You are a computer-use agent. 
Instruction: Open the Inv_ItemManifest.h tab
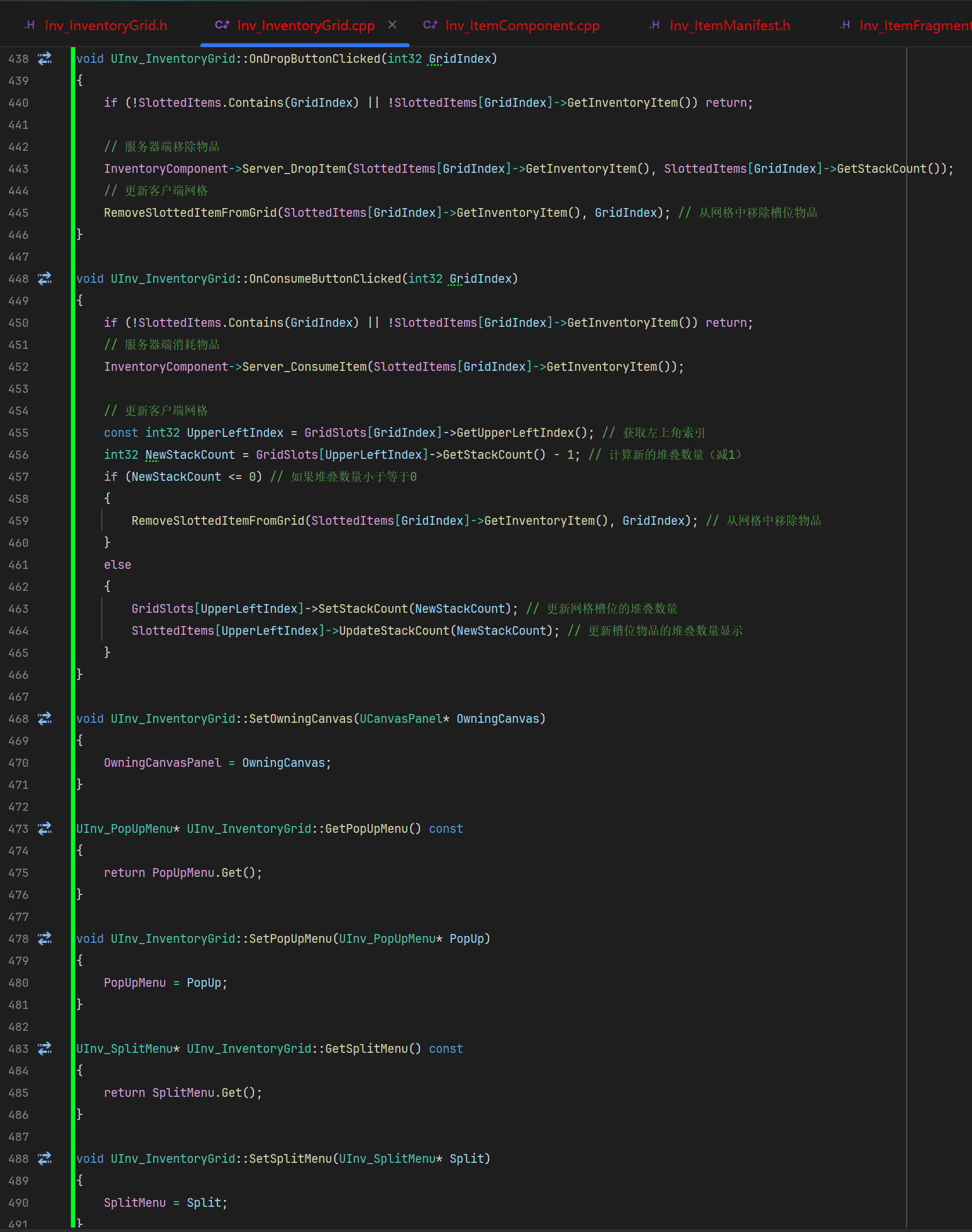coord(729,25)
